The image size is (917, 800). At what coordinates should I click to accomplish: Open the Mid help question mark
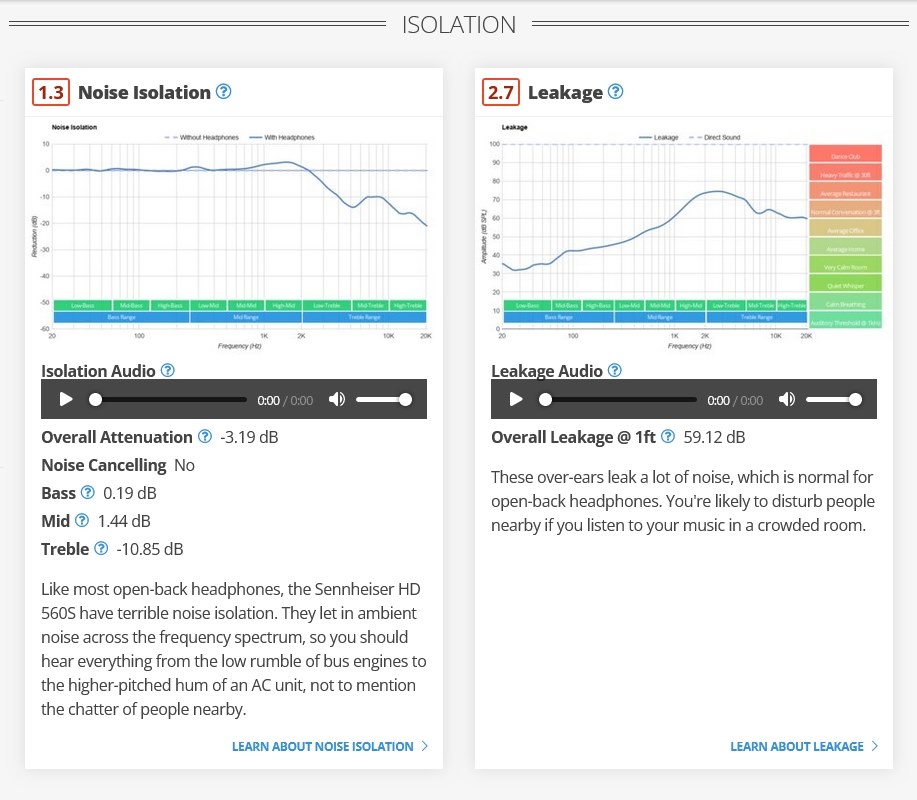pos(82,520)
